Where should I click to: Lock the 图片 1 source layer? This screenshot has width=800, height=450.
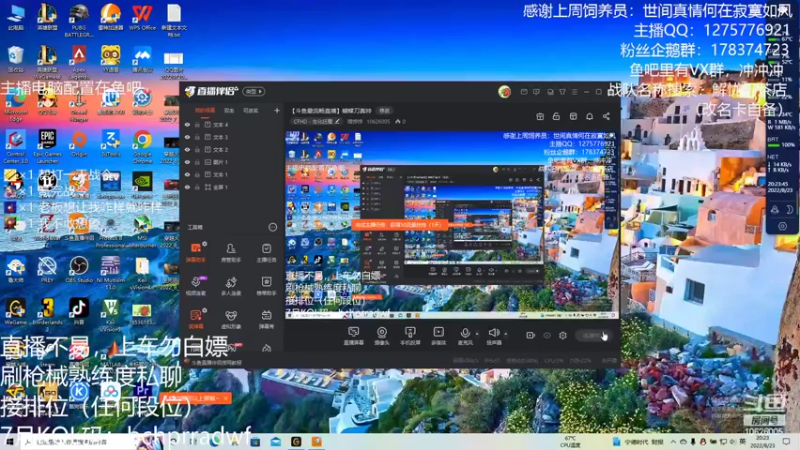197,162
